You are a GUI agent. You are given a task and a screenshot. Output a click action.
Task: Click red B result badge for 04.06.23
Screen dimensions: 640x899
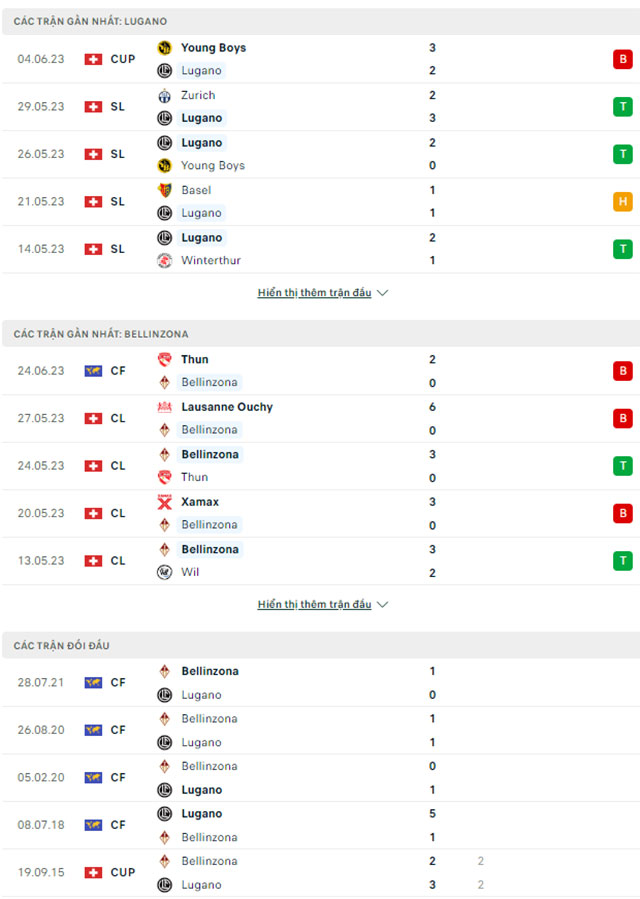623,60
